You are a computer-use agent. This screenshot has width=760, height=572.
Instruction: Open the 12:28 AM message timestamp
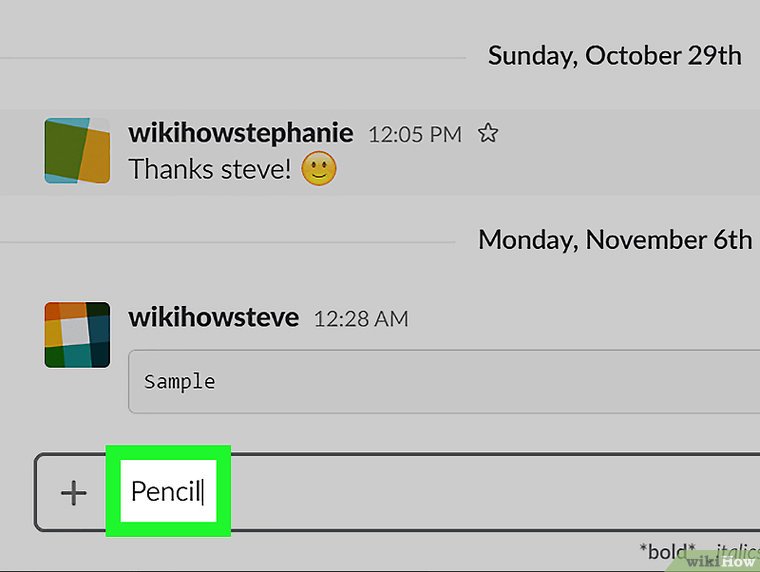tap(361, 319)
